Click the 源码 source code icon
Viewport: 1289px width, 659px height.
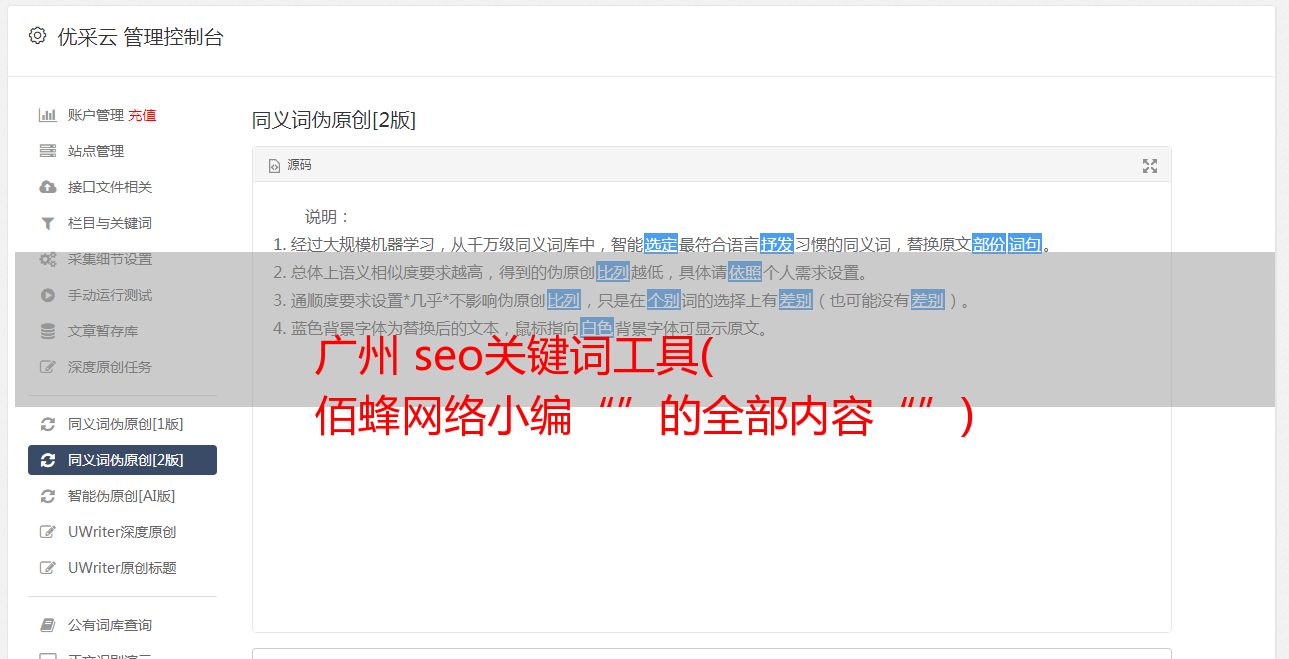pyautogui.click(x=274, y=166)
